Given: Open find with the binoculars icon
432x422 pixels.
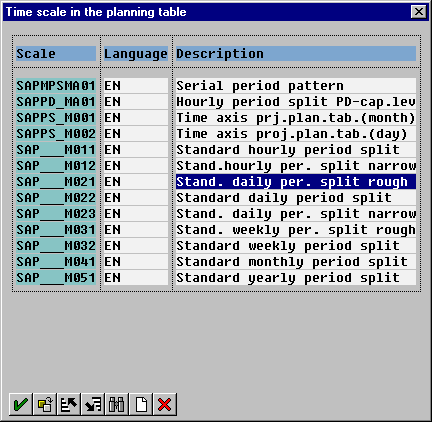Looking at the screenshot, I should (117, 404).
